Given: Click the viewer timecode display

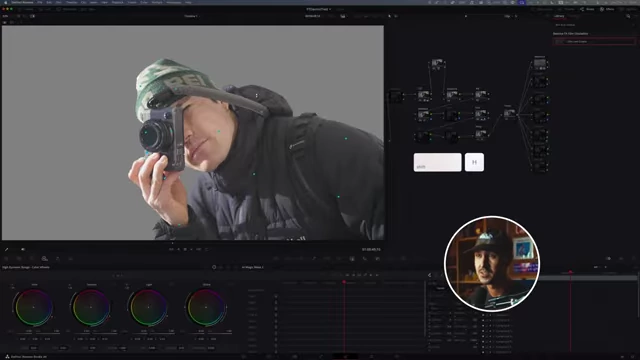Looking at the screenshot, I should [371, 249].
